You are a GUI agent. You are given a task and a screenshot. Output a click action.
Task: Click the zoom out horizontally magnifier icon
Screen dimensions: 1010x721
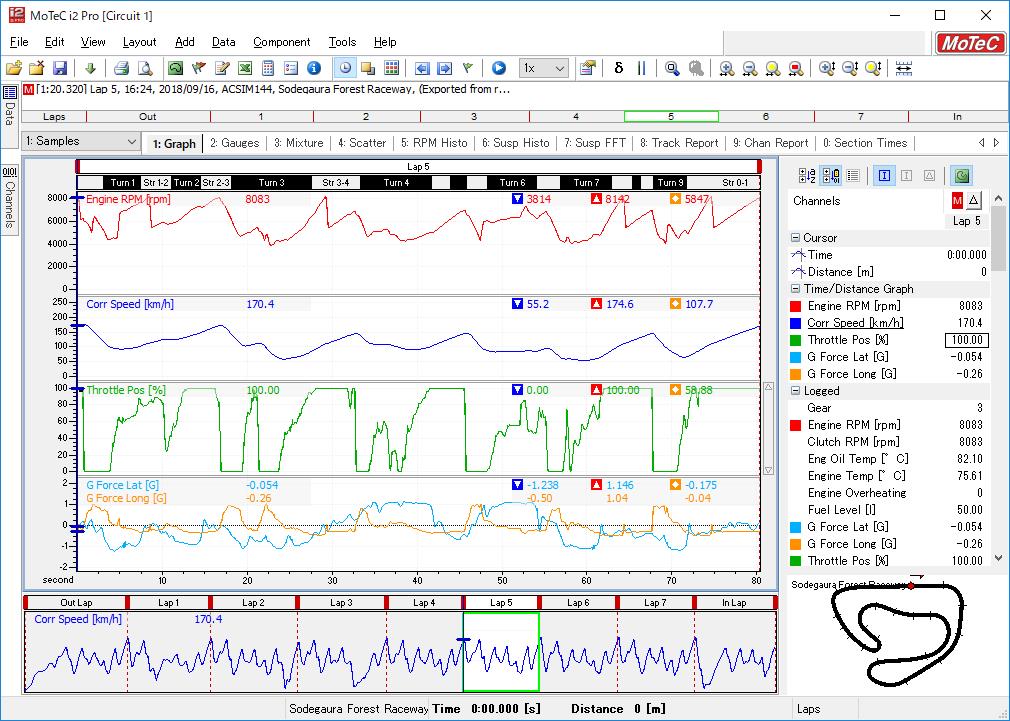point(750,68)
